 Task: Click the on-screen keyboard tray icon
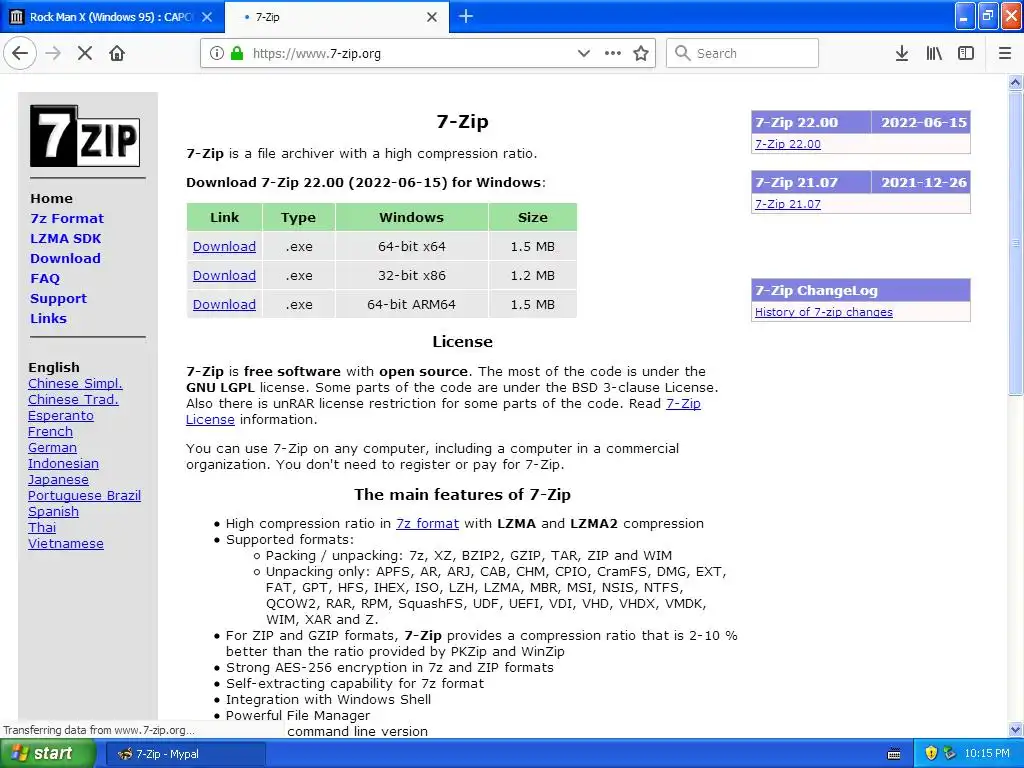[x=894, y=754]
